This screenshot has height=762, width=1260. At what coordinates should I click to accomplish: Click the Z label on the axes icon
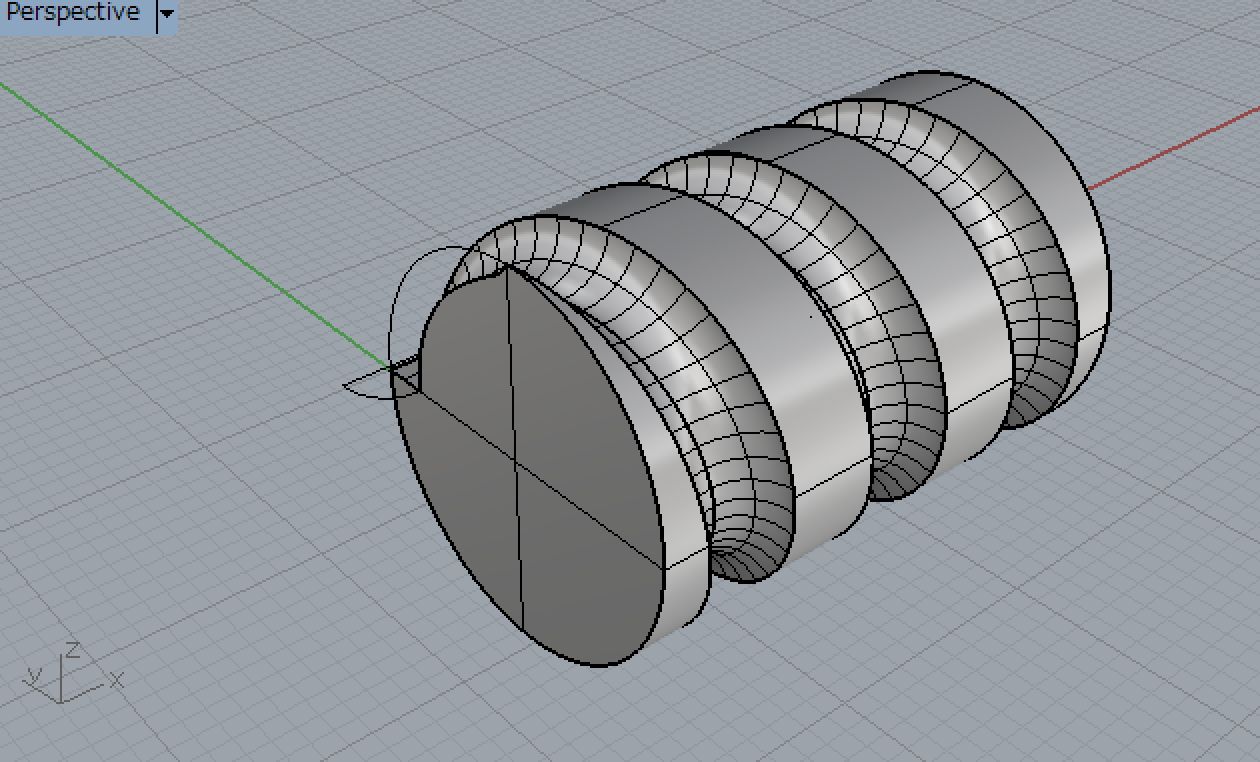pos(73,649)
